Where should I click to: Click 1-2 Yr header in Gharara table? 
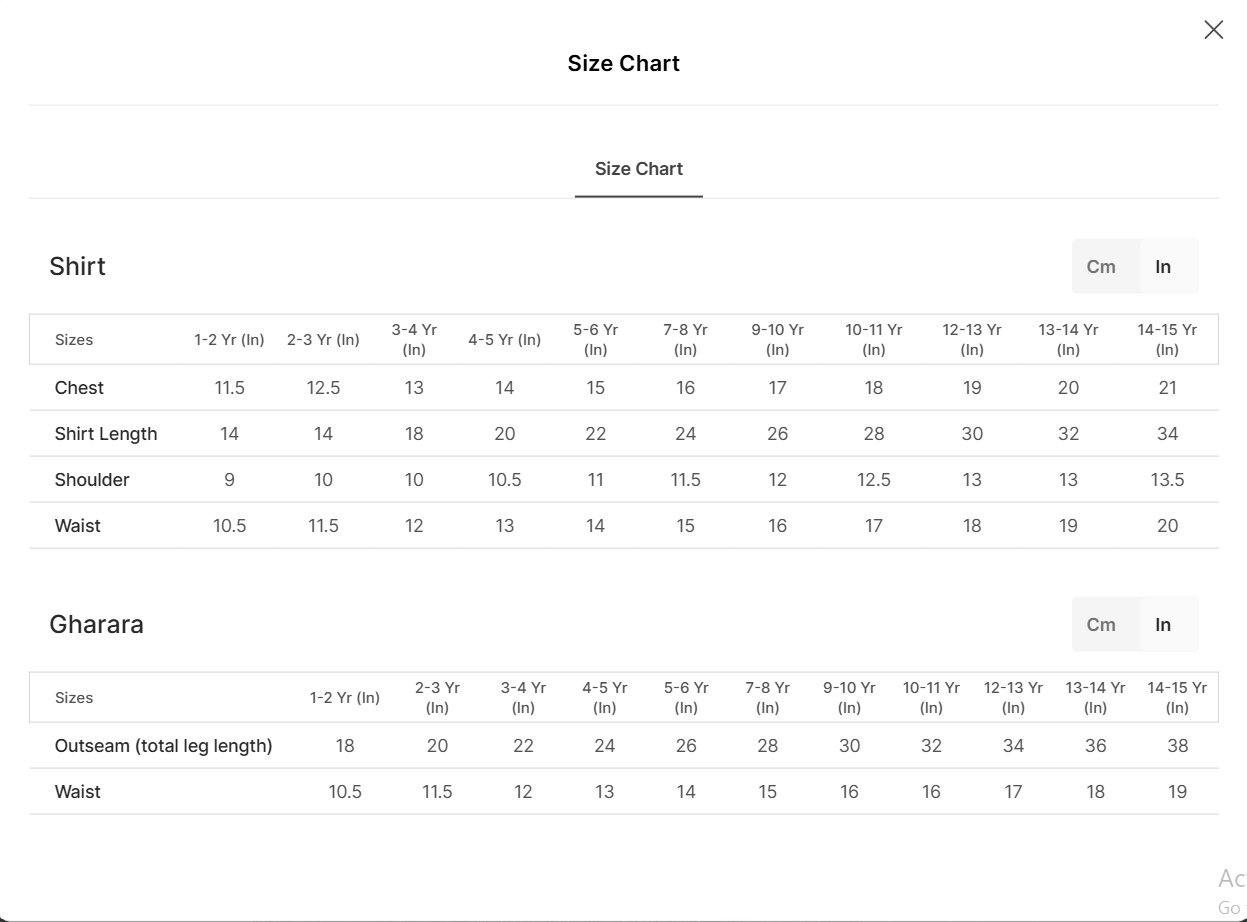344,698
